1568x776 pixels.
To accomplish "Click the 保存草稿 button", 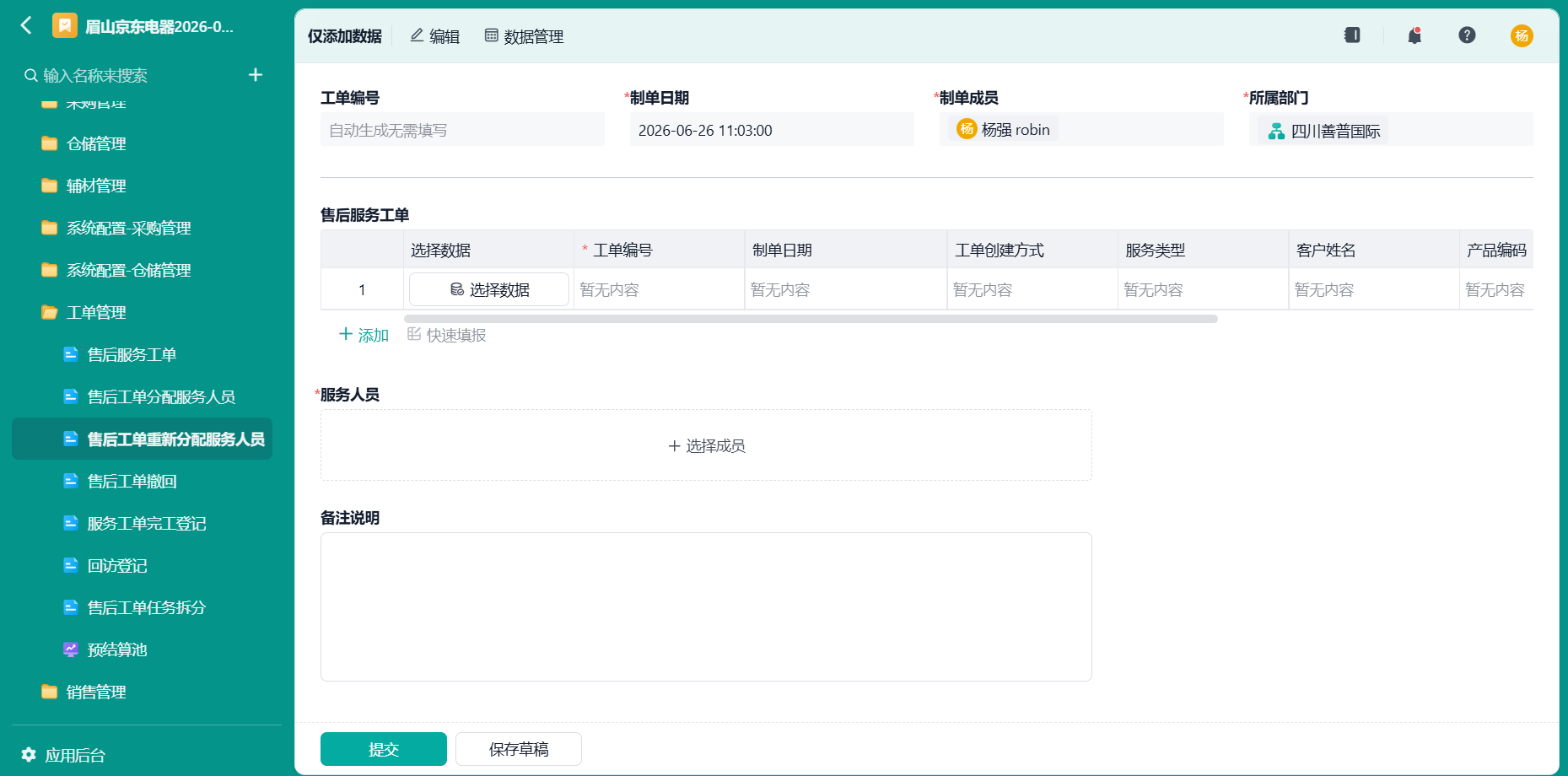I will pos(519,749).
